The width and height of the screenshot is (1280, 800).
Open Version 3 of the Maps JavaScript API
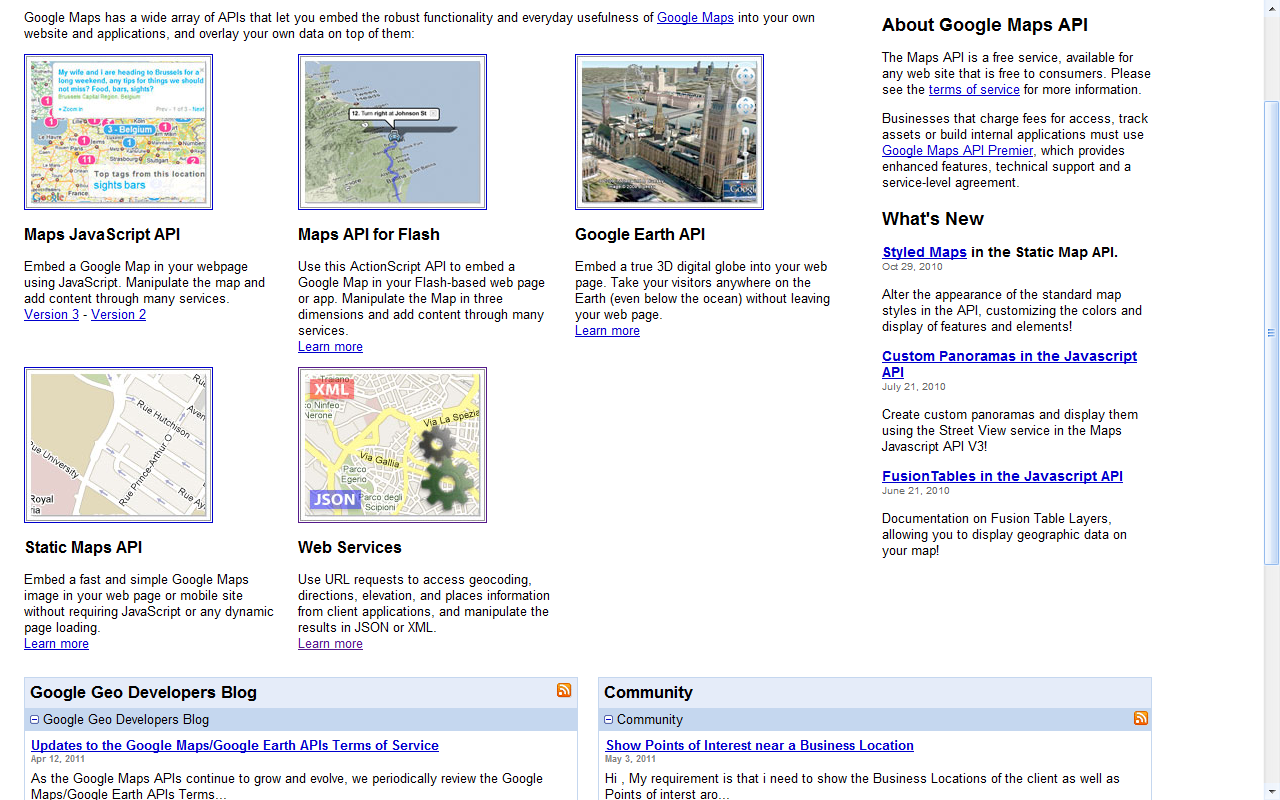pos(51,313)
